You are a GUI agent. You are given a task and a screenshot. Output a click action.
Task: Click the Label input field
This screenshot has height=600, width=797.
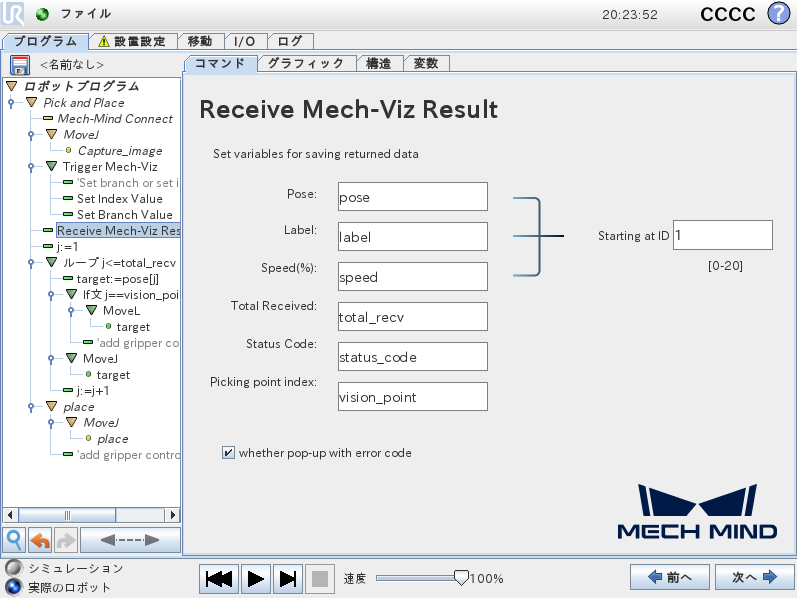click(x=413, y=236)
